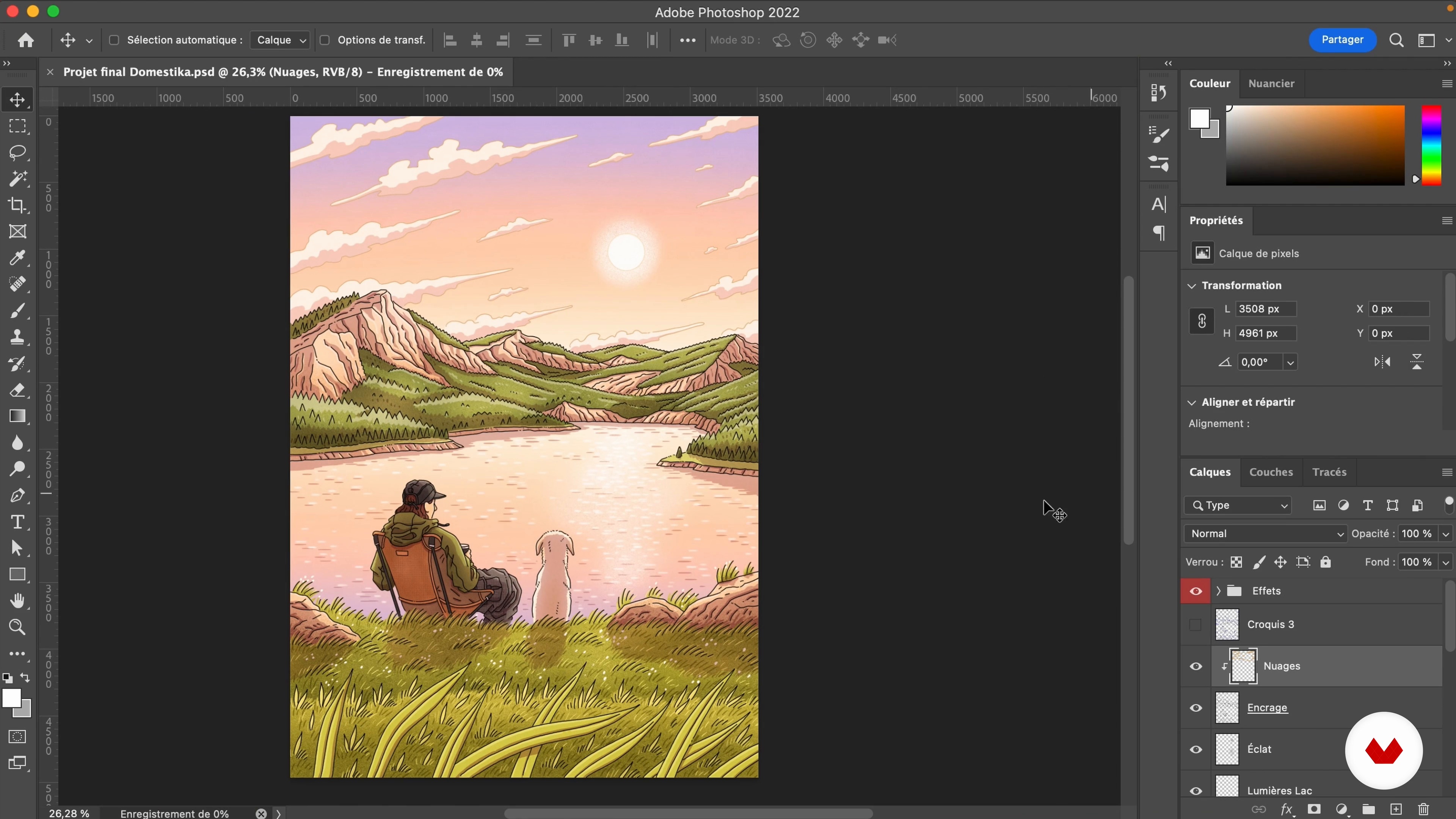The width and height of the screenshot is (1456, 819).
Task: Select the History Brush tool
Action: pyautogui.click(x=17, y=364)
